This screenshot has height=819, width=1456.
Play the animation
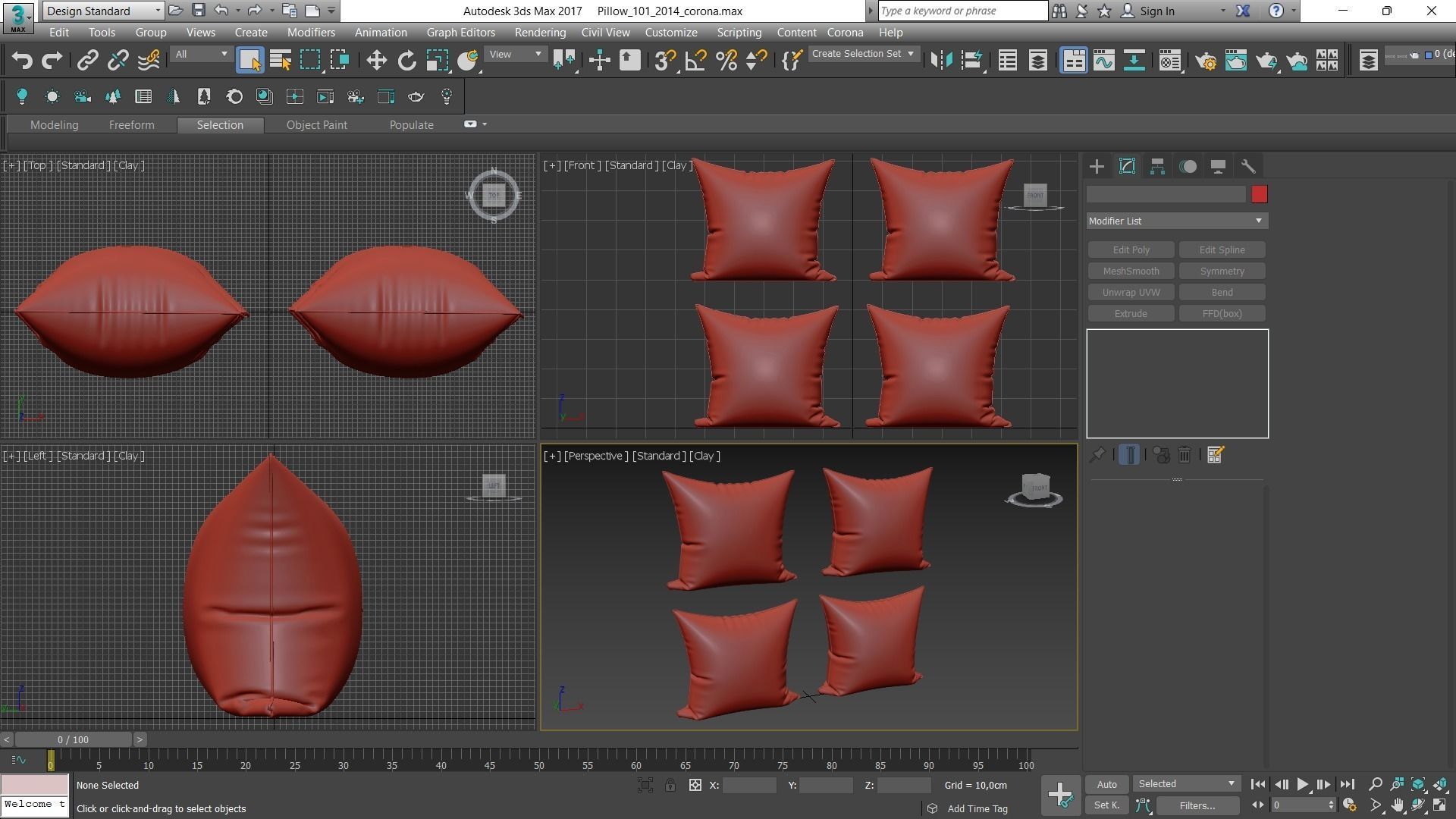[x=1302, y=784]
